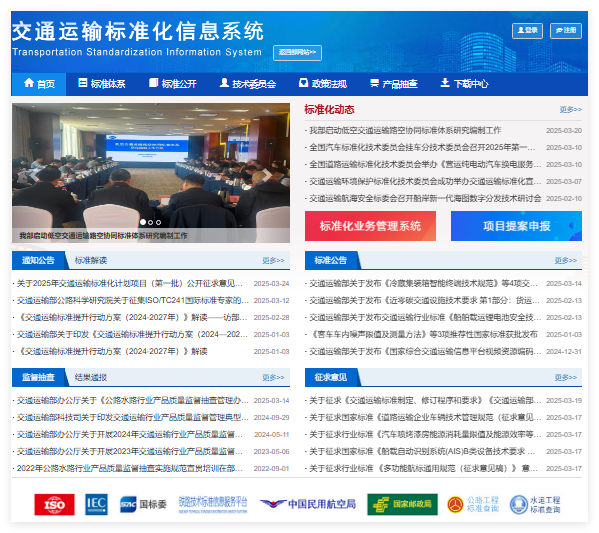Open news 全国道路运输标准化技术委员会举办
Viewport: 599px width, 533px height.
[425, 164]
